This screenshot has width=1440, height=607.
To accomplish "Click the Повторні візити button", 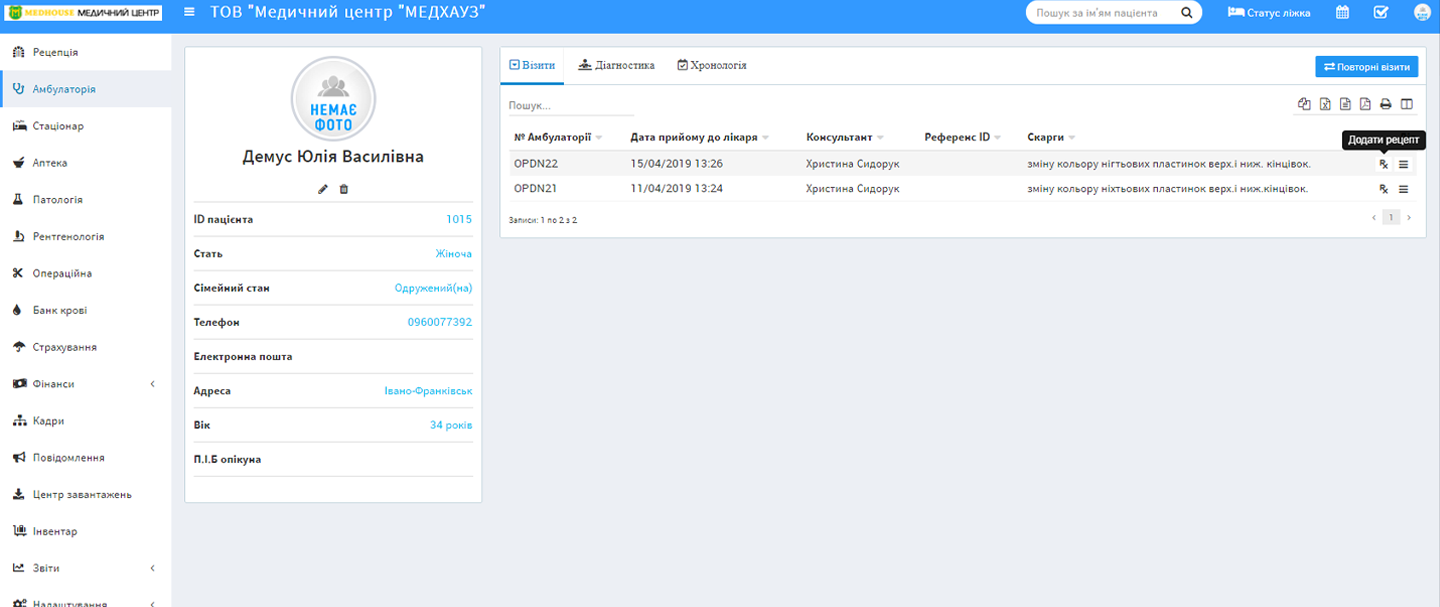I will (1366, 67).
